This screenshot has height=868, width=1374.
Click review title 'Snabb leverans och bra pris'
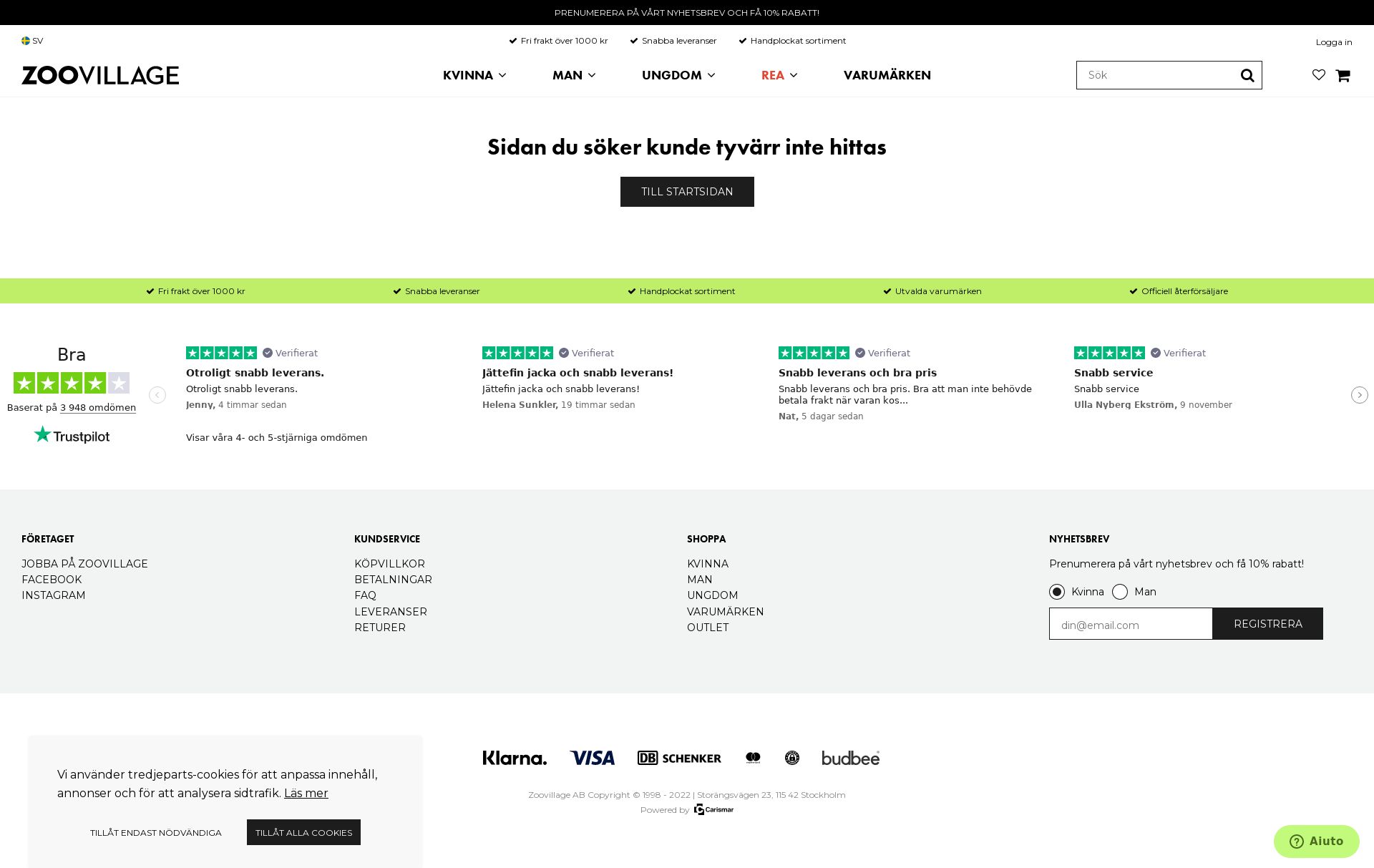(857, 373)
